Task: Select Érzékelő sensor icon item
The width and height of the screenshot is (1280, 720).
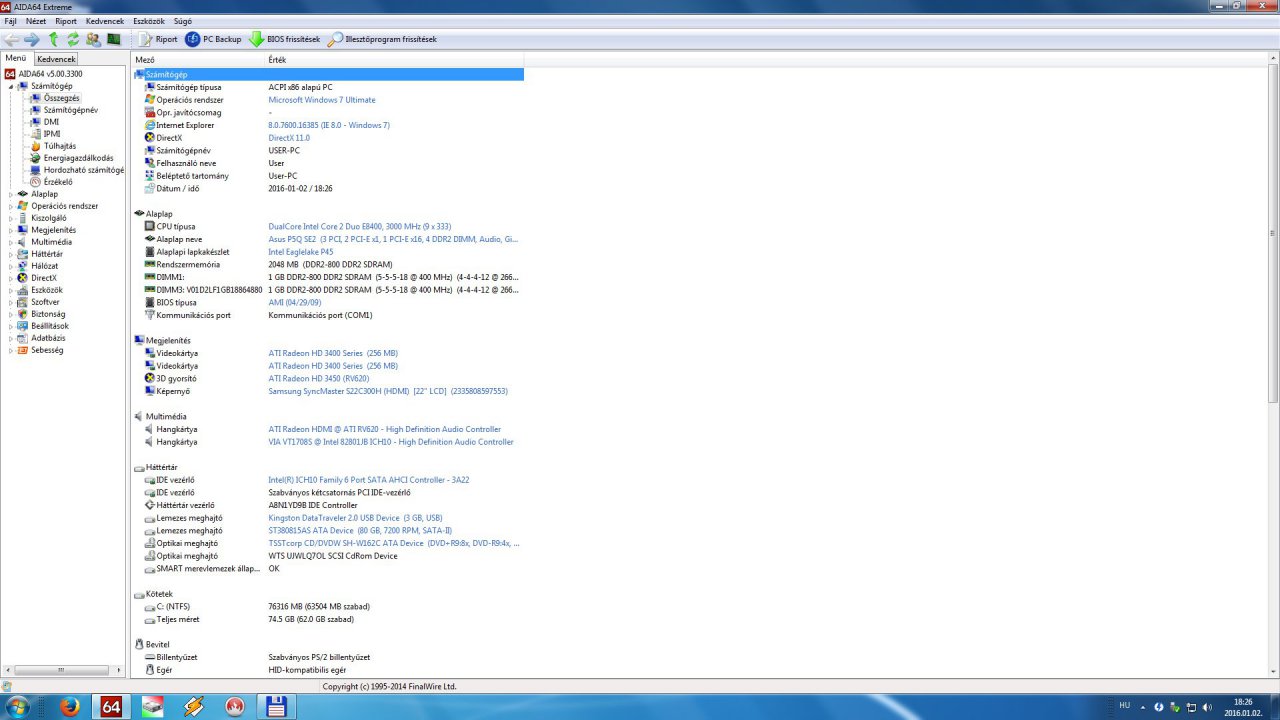Action: (x=36, y=182)
